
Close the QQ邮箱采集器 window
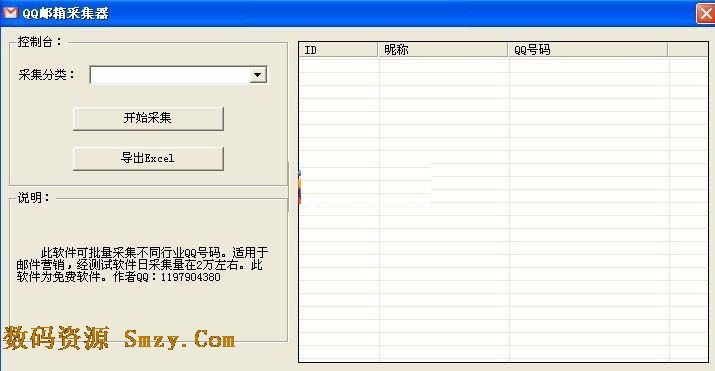click(x=705, y=13)
